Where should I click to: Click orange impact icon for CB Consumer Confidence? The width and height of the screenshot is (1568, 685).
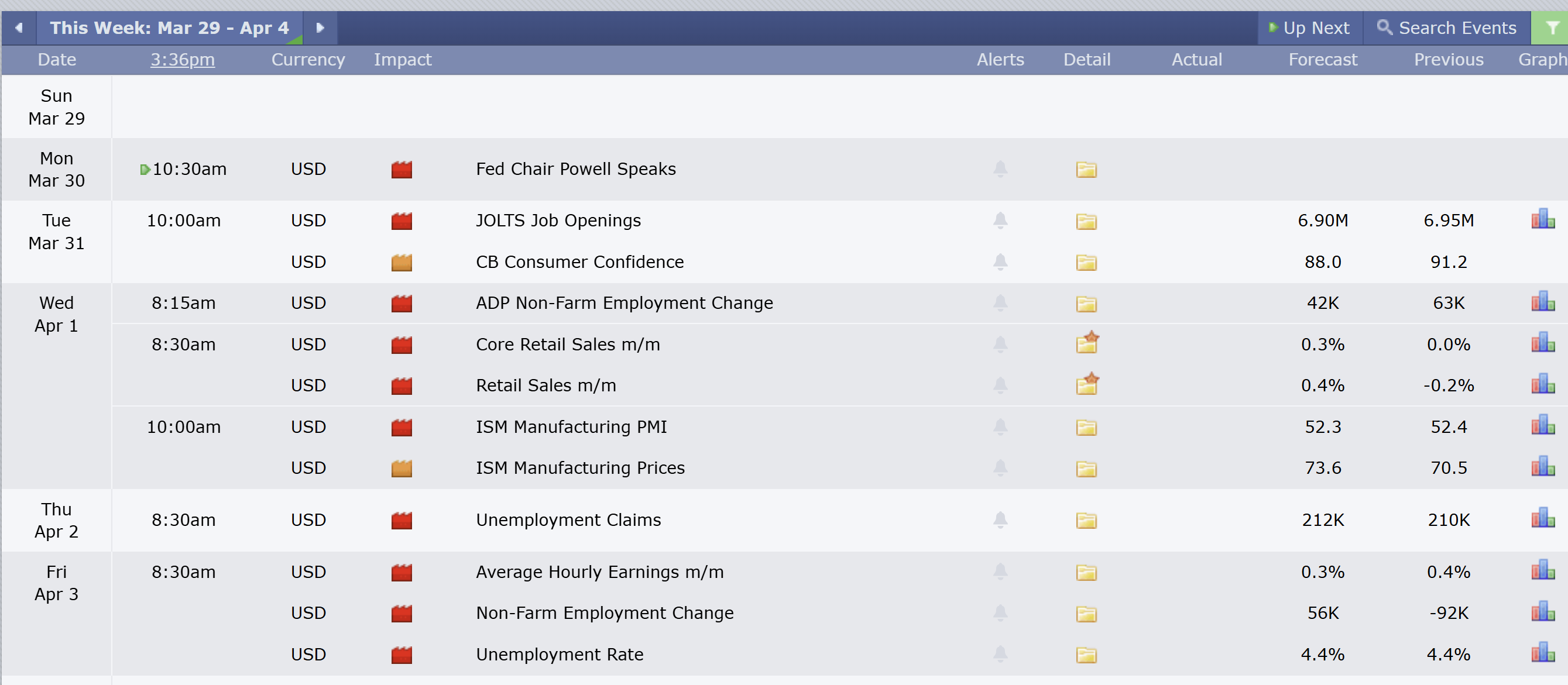(402, 262)
